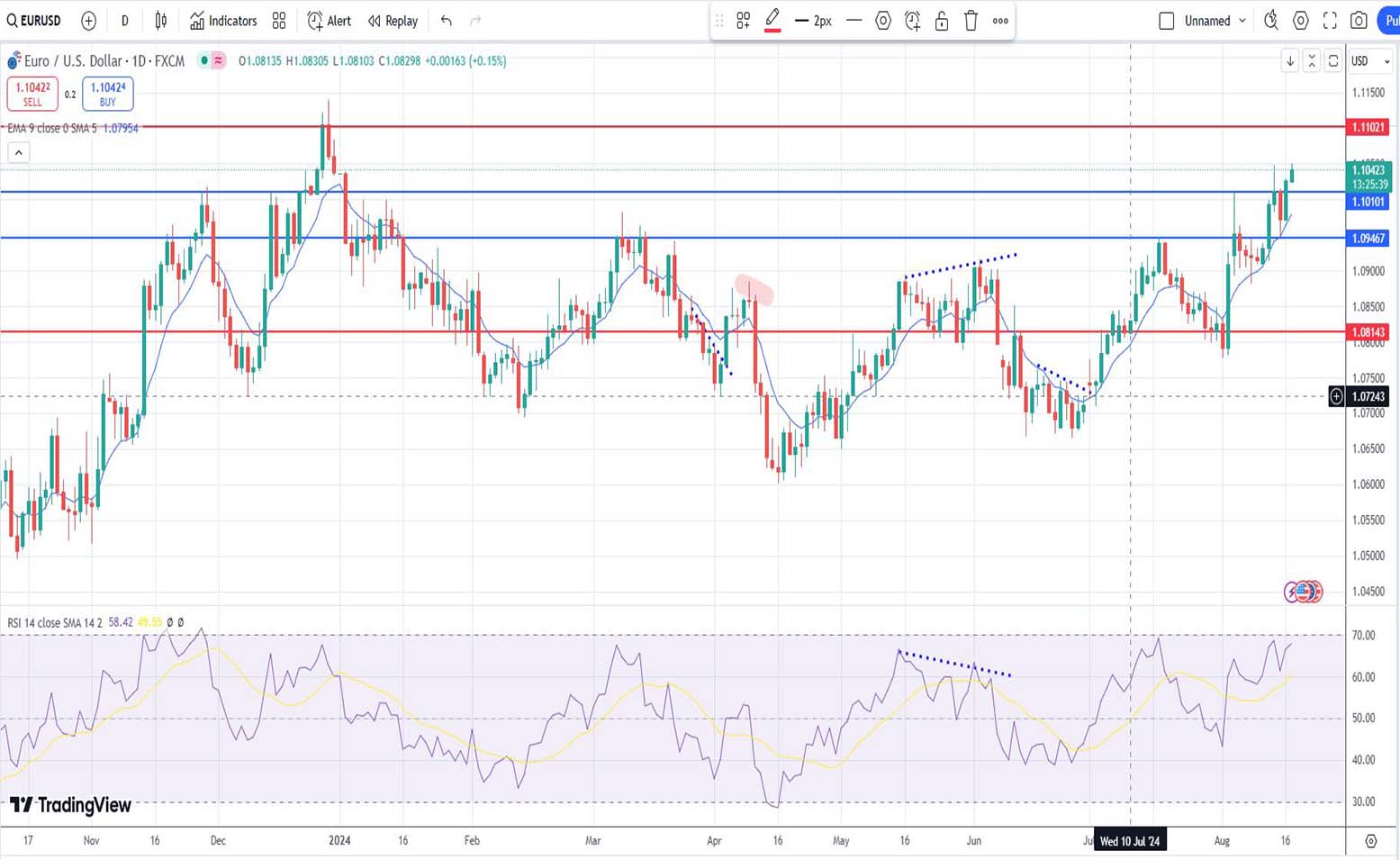Open candlestick chart style selector

(161, 21)
